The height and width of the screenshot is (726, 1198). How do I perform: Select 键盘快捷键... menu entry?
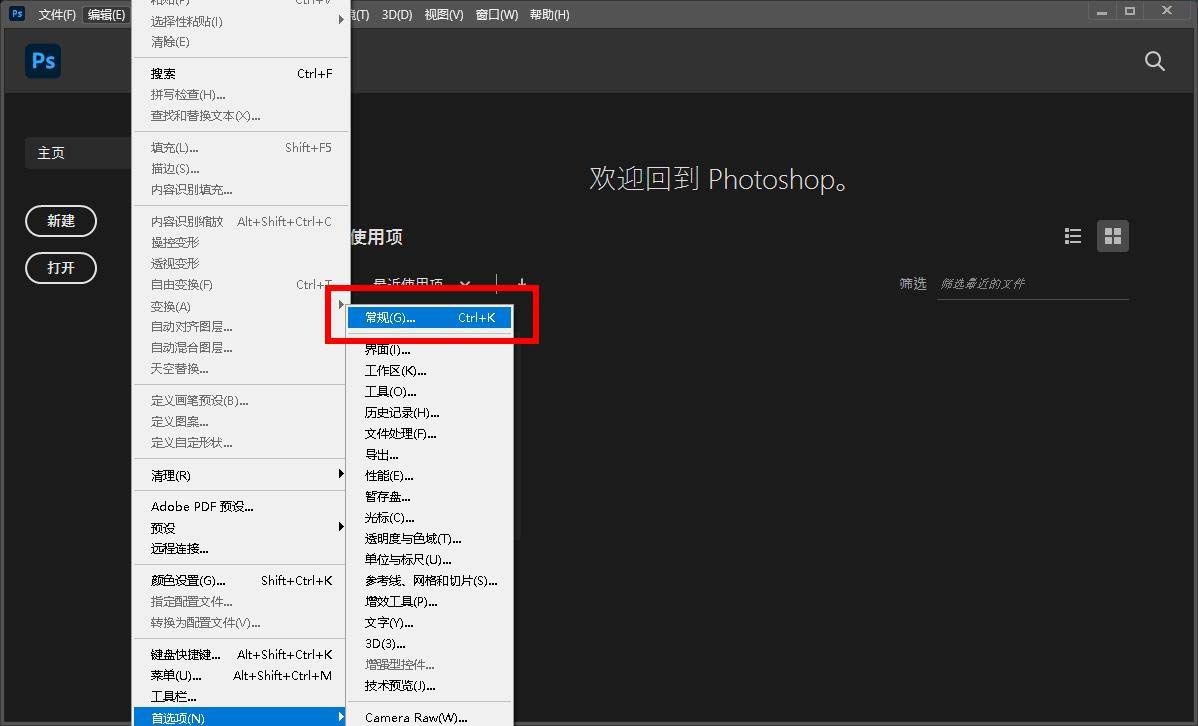click(241, 655)
